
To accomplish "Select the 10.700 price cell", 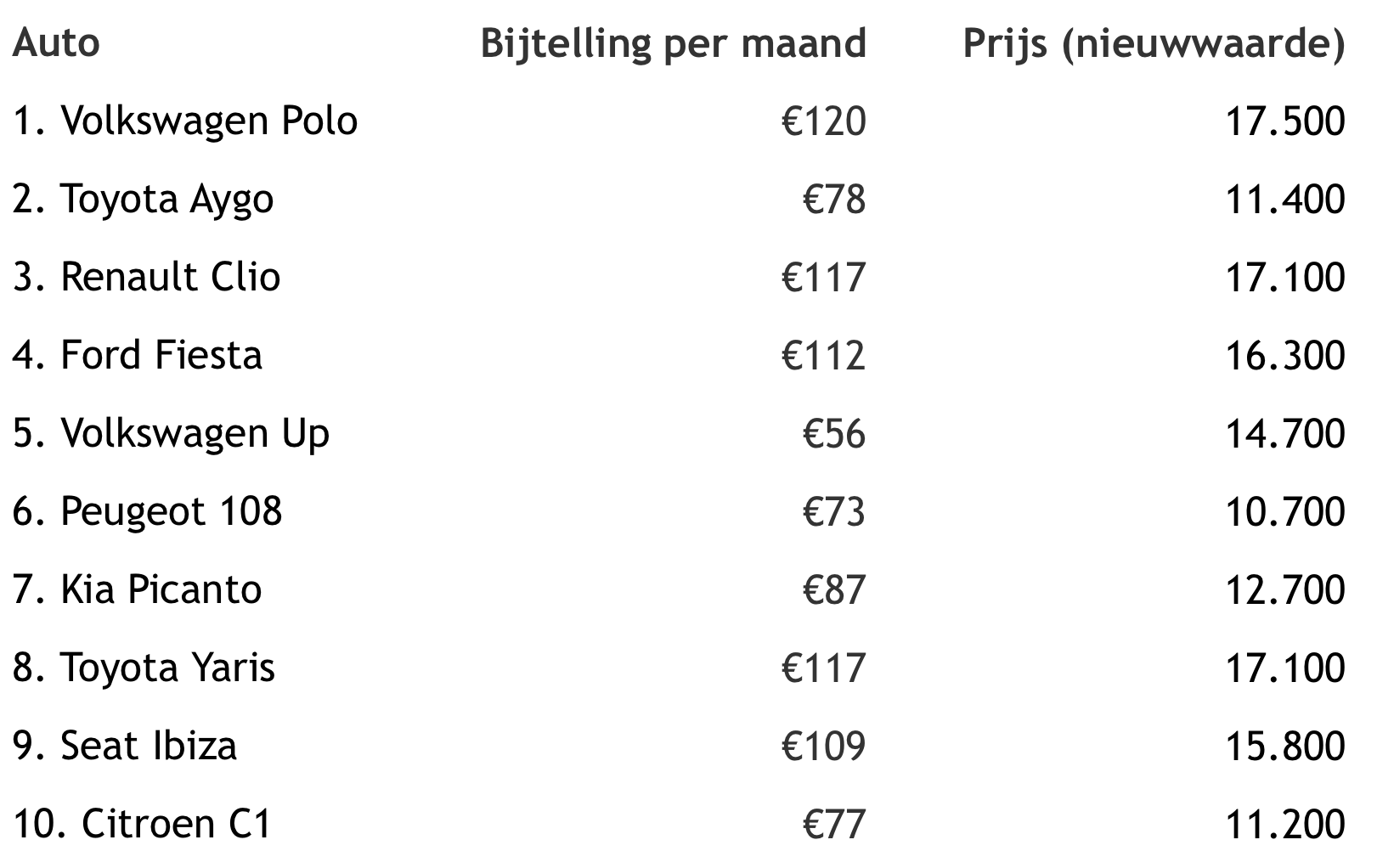I will (1284, 511).
